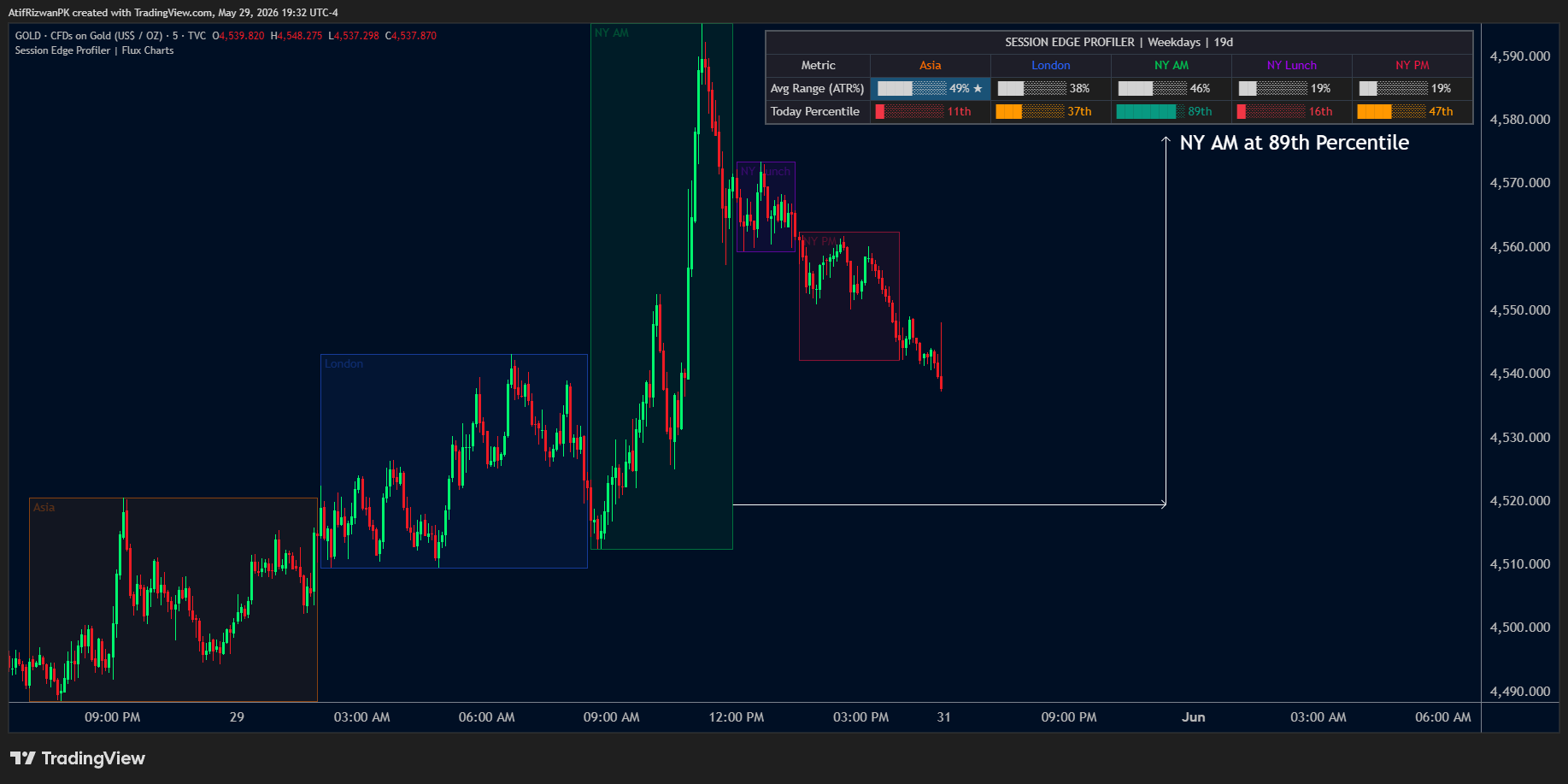Image resolution: width=1568 pixels, height=784 pixels.
Task: Click the NY Lunch column header in table
Action: coord(1292,65)
